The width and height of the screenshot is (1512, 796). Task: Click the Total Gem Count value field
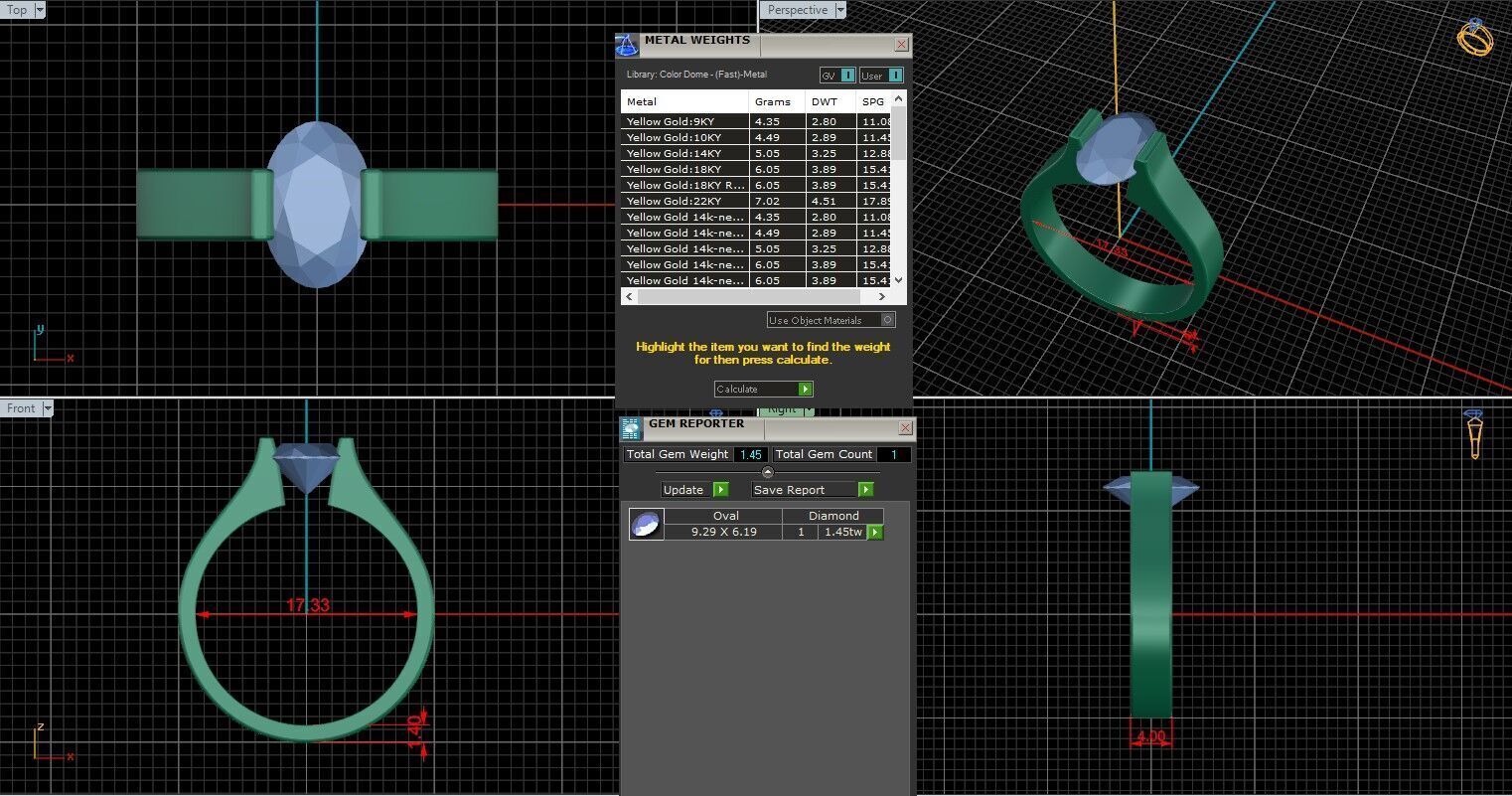coord(893,454)
